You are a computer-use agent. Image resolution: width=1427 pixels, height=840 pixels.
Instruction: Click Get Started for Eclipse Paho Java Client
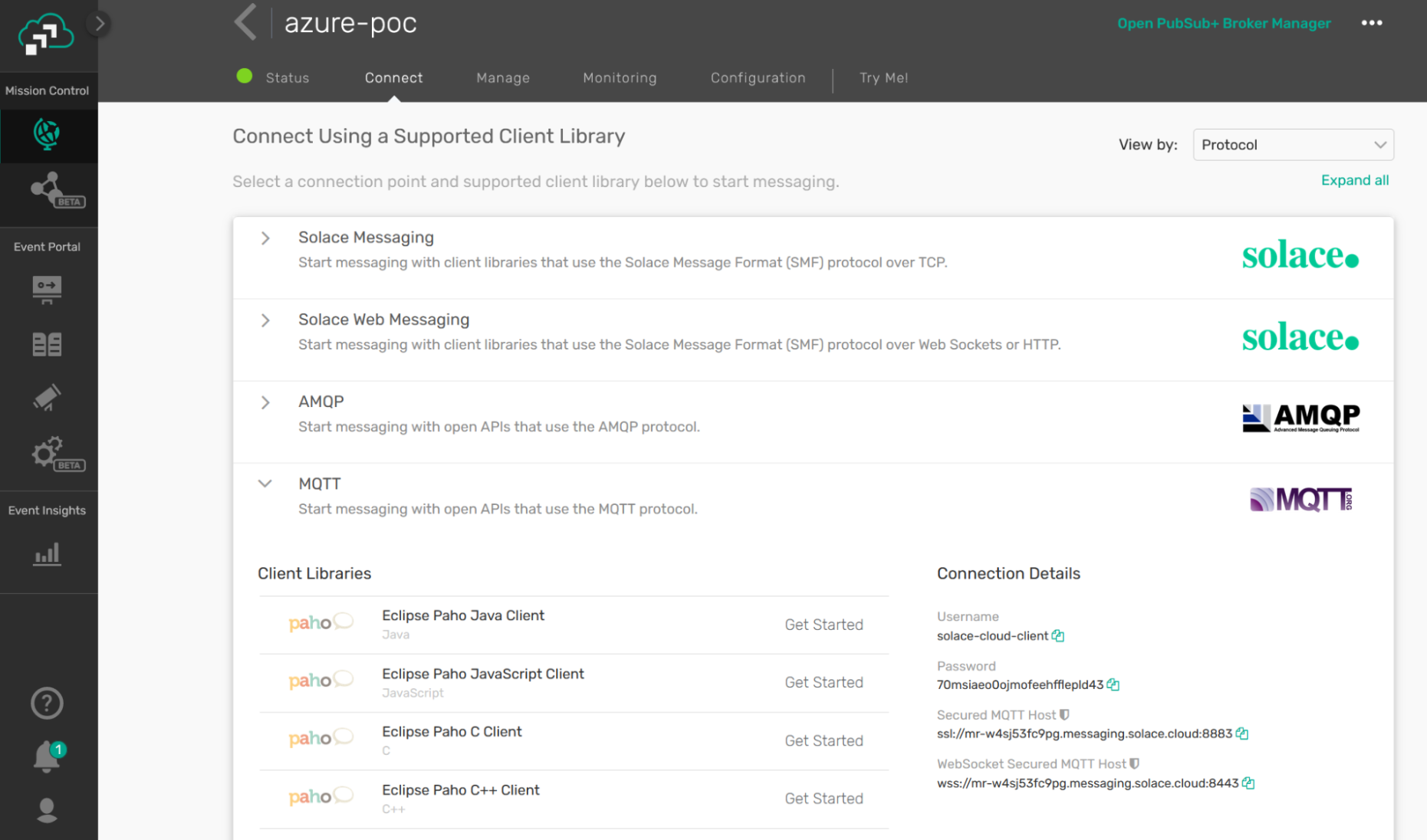(x=824, y=625)
